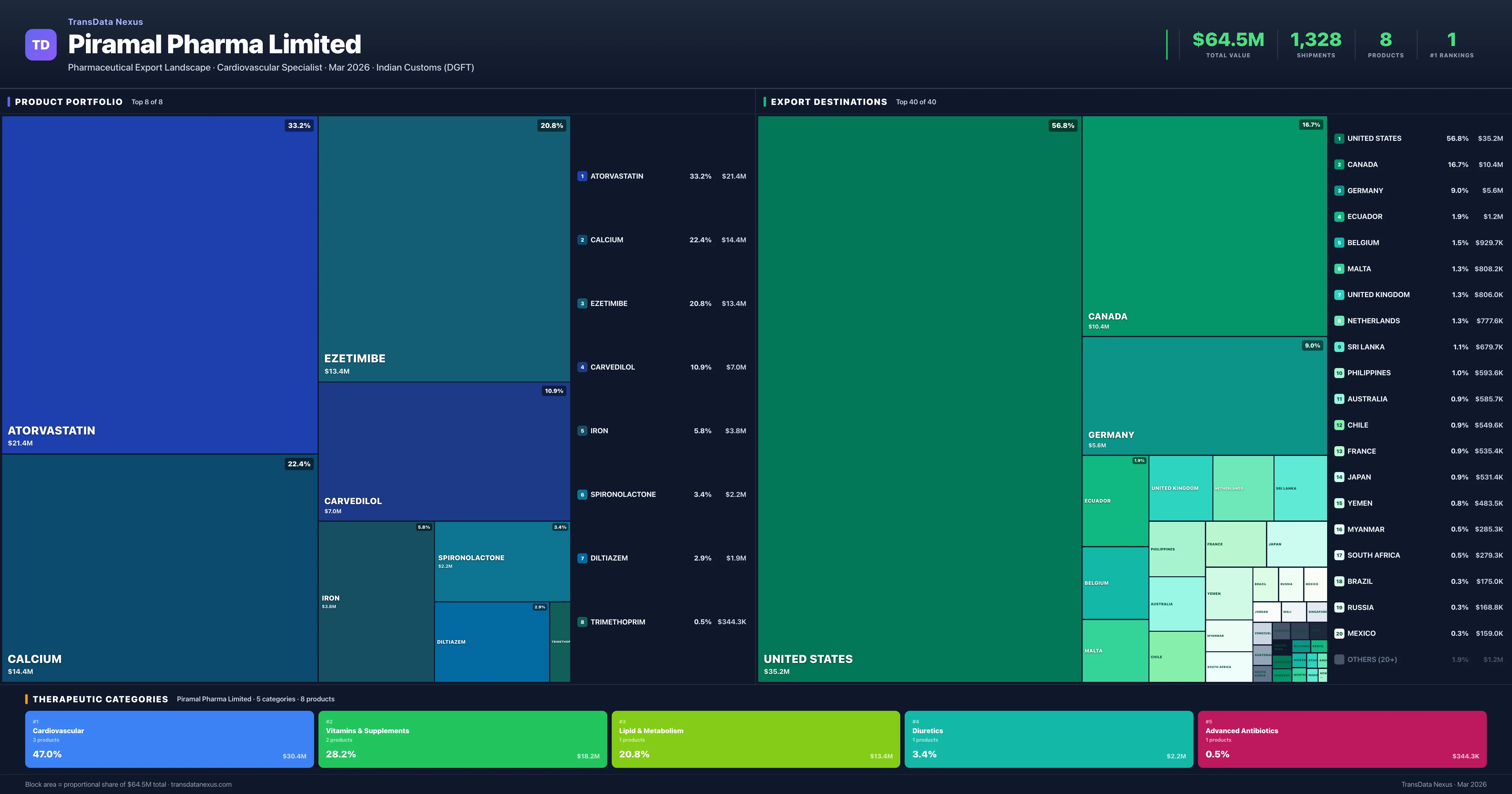
Task: Click the 33.2% badge on Atorvastatin block
Action: click(299, 126)
